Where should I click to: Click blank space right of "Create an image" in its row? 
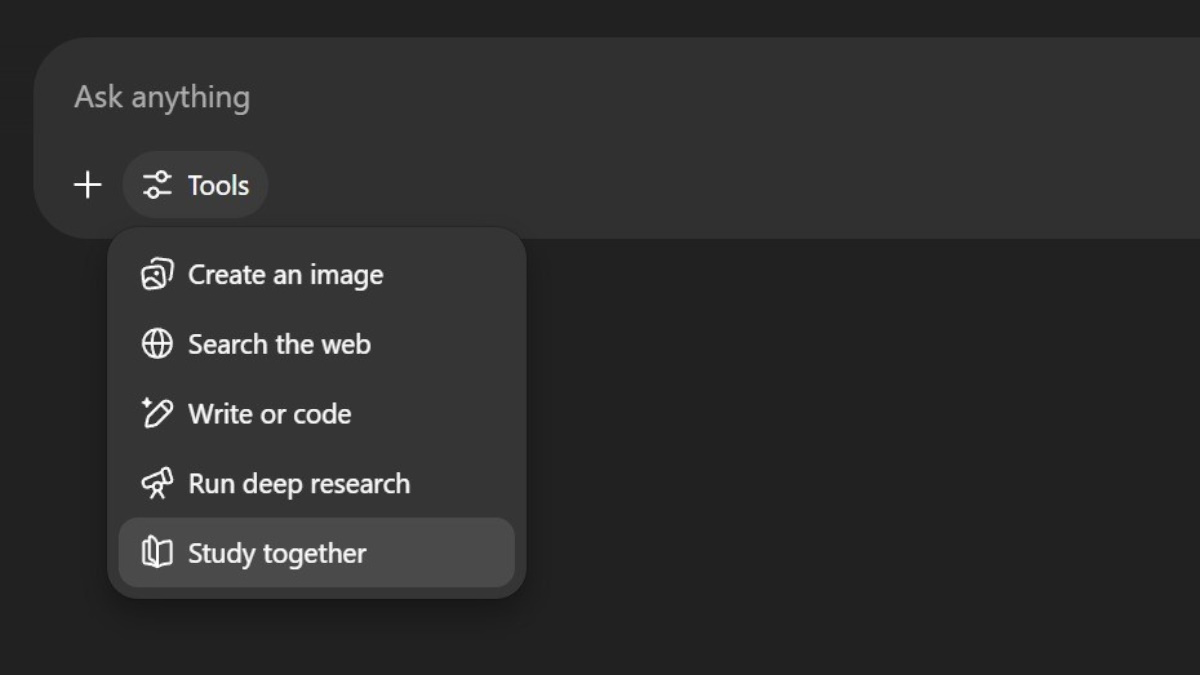coord(450,274)
